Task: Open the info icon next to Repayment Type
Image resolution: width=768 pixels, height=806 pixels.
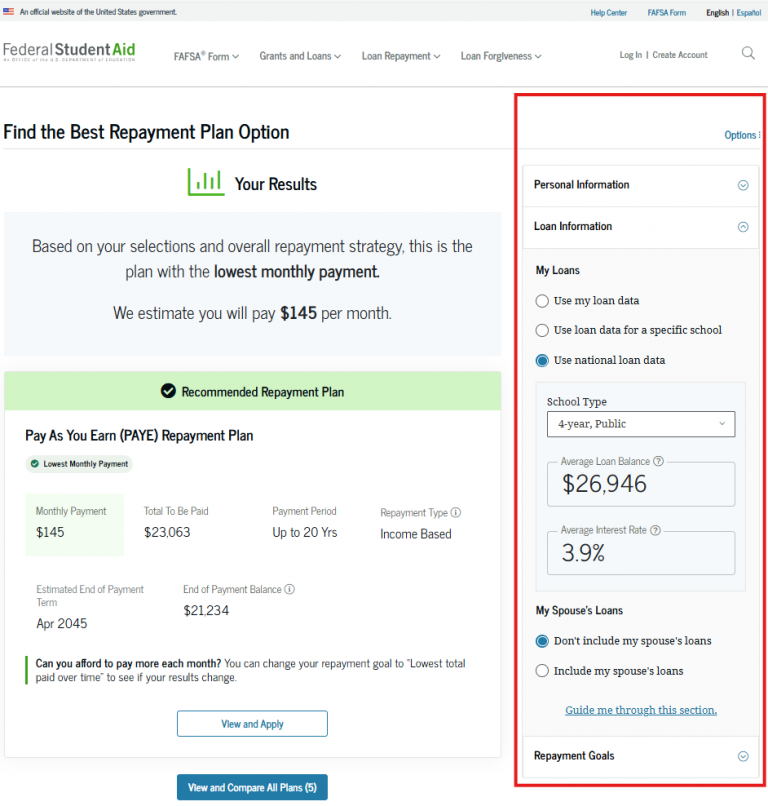Action: click(455, 511)
